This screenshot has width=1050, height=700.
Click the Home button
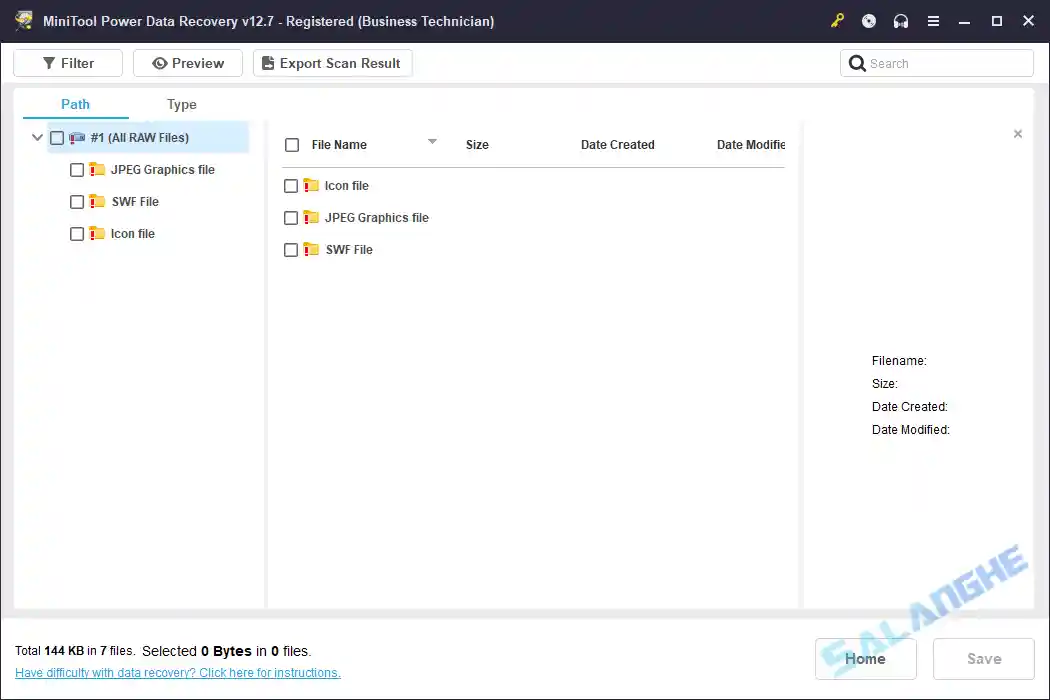[x=865, y=658]
